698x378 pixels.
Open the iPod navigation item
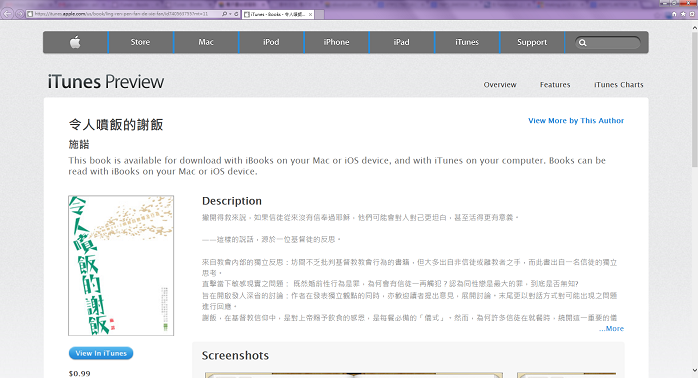coord(271,42)
